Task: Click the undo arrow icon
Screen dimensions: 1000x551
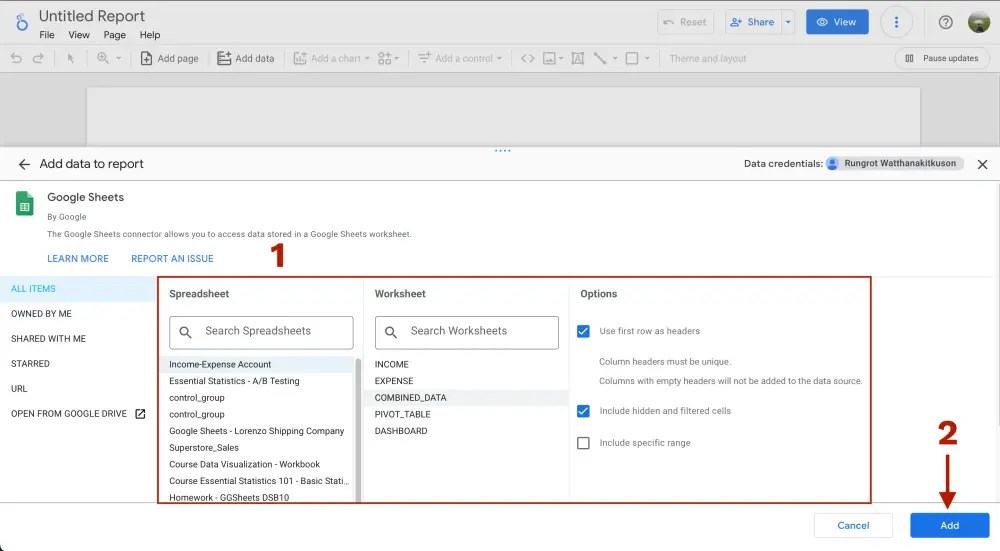Action: (x=16, y=59)
